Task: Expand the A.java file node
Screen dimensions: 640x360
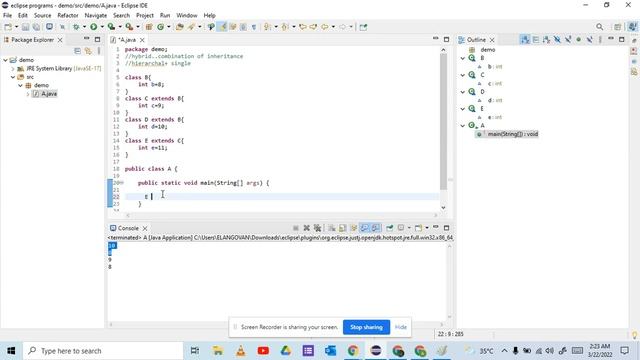Action: tap(28, 94)
